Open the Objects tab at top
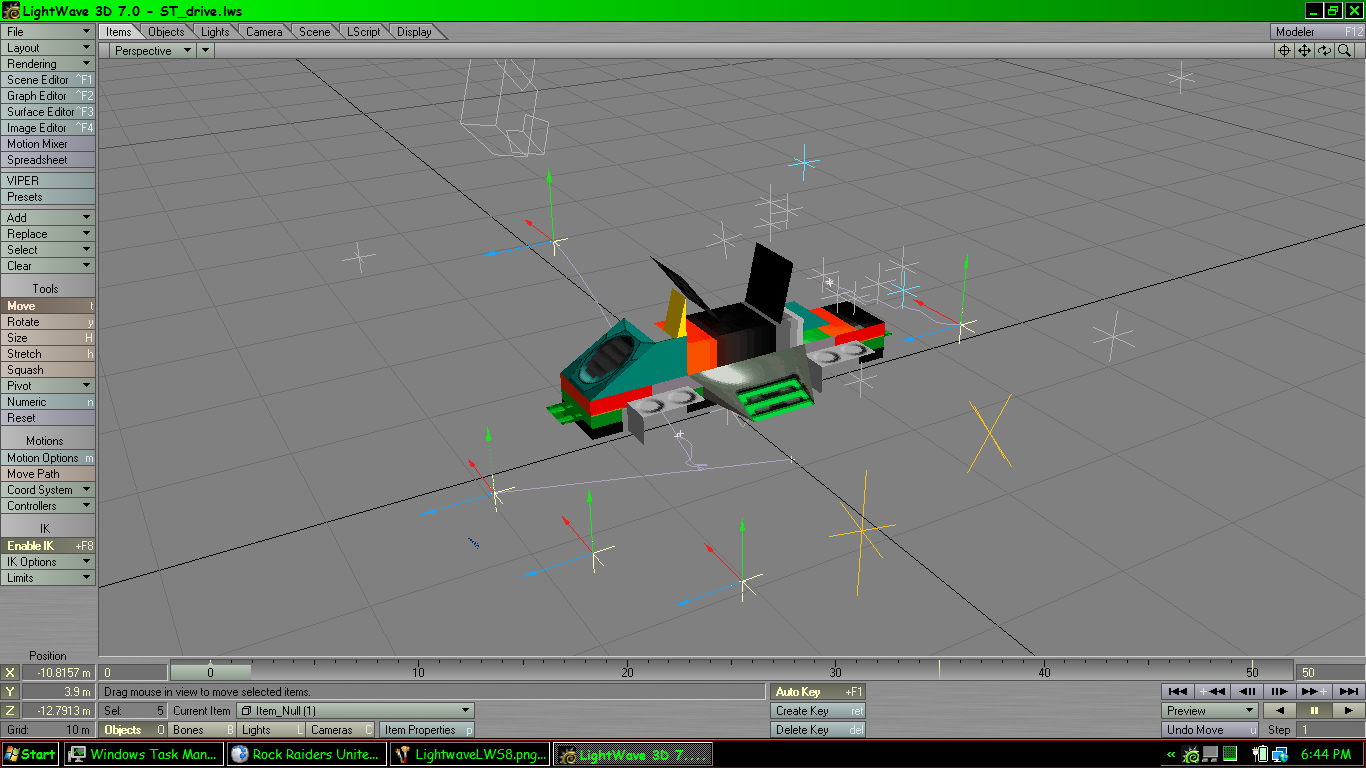This screenshot has width=1366, height=768. [x=166, y=32]
